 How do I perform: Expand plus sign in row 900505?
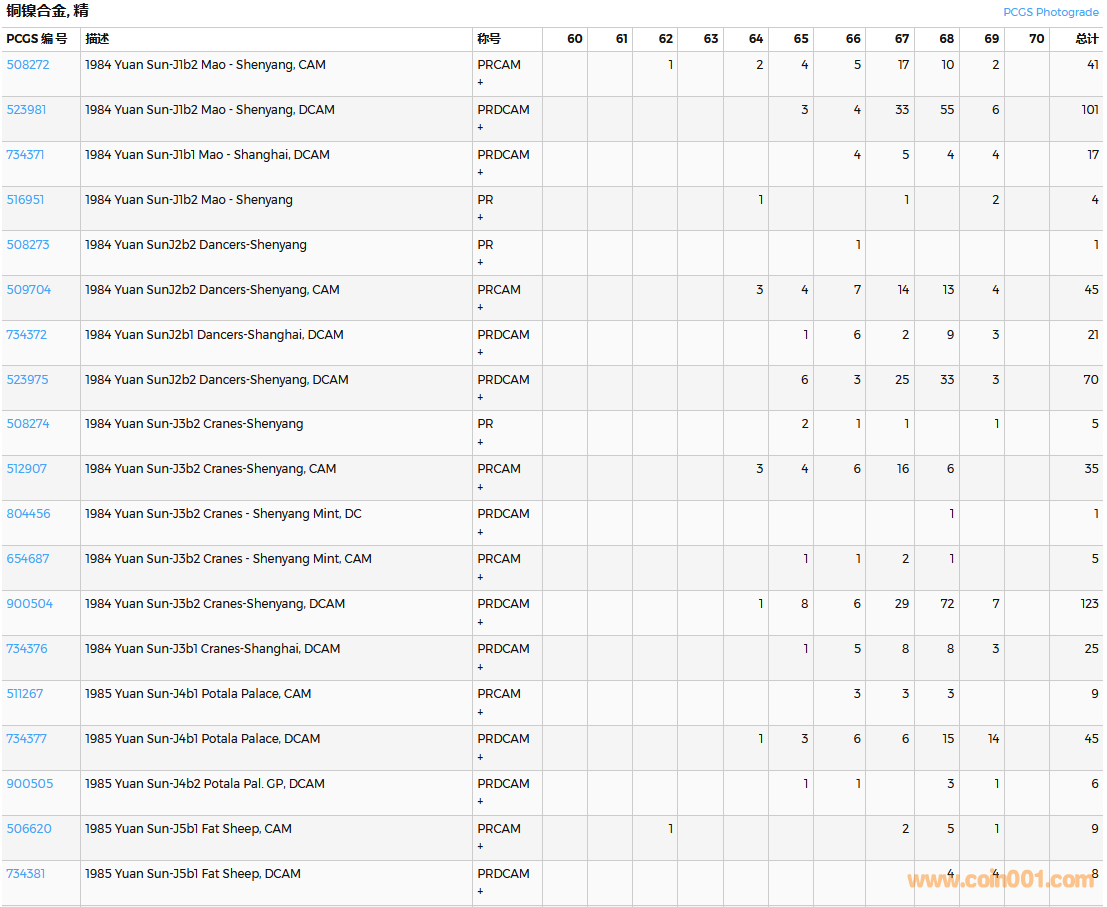click(480, 802)
